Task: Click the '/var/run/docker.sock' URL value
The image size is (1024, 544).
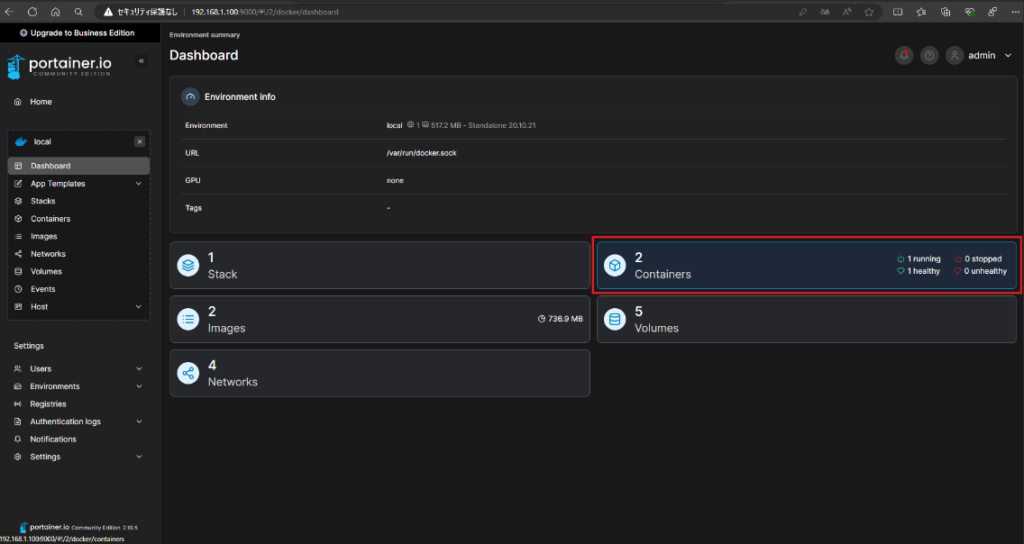Action: point(421,153)
